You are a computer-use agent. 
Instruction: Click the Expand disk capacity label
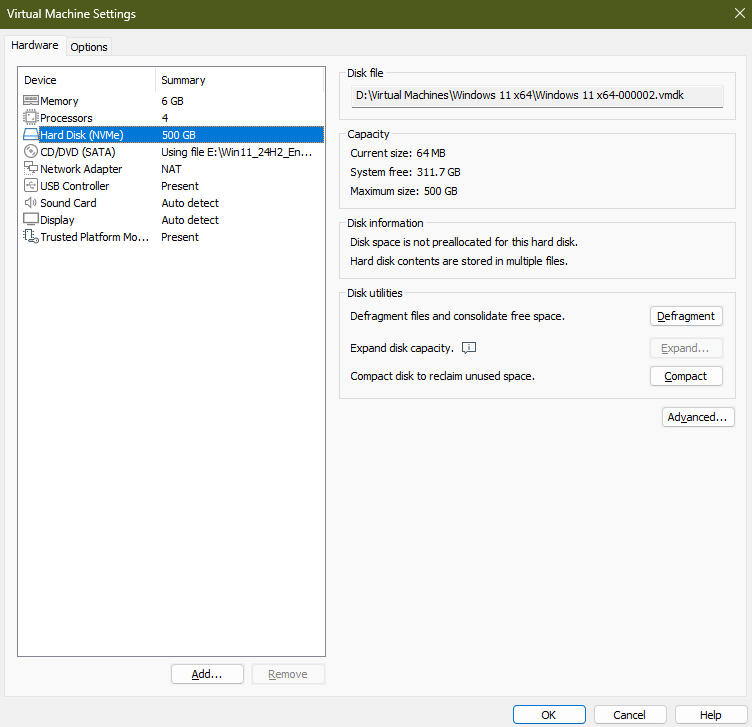tap(401, 348)
